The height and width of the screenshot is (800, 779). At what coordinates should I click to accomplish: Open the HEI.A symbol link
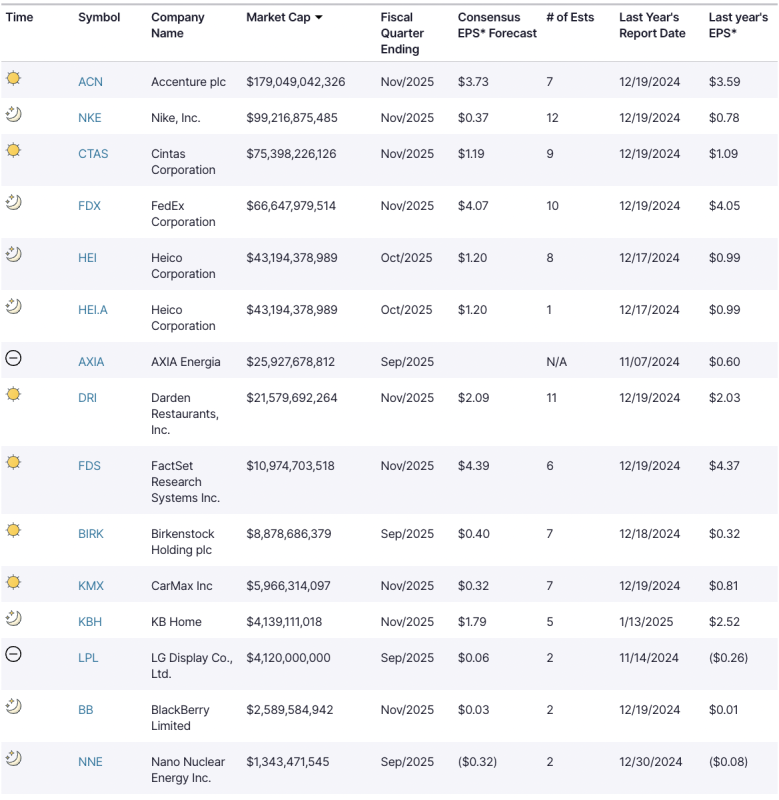pyautogui.click(x=93, y=310)
